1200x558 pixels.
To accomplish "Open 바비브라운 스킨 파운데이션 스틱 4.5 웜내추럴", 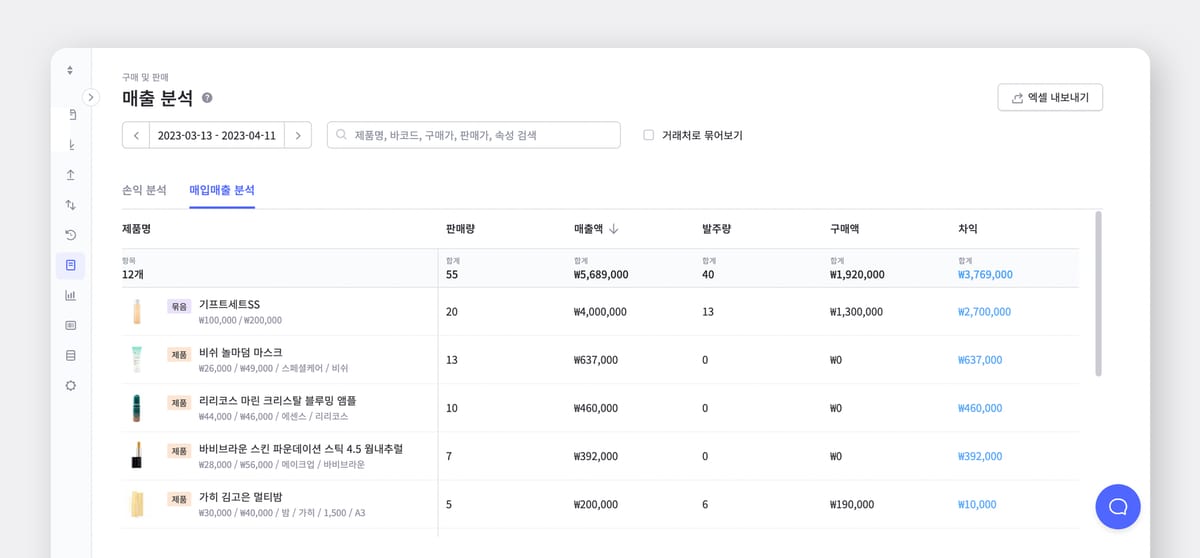I will [x=301, y=448].
